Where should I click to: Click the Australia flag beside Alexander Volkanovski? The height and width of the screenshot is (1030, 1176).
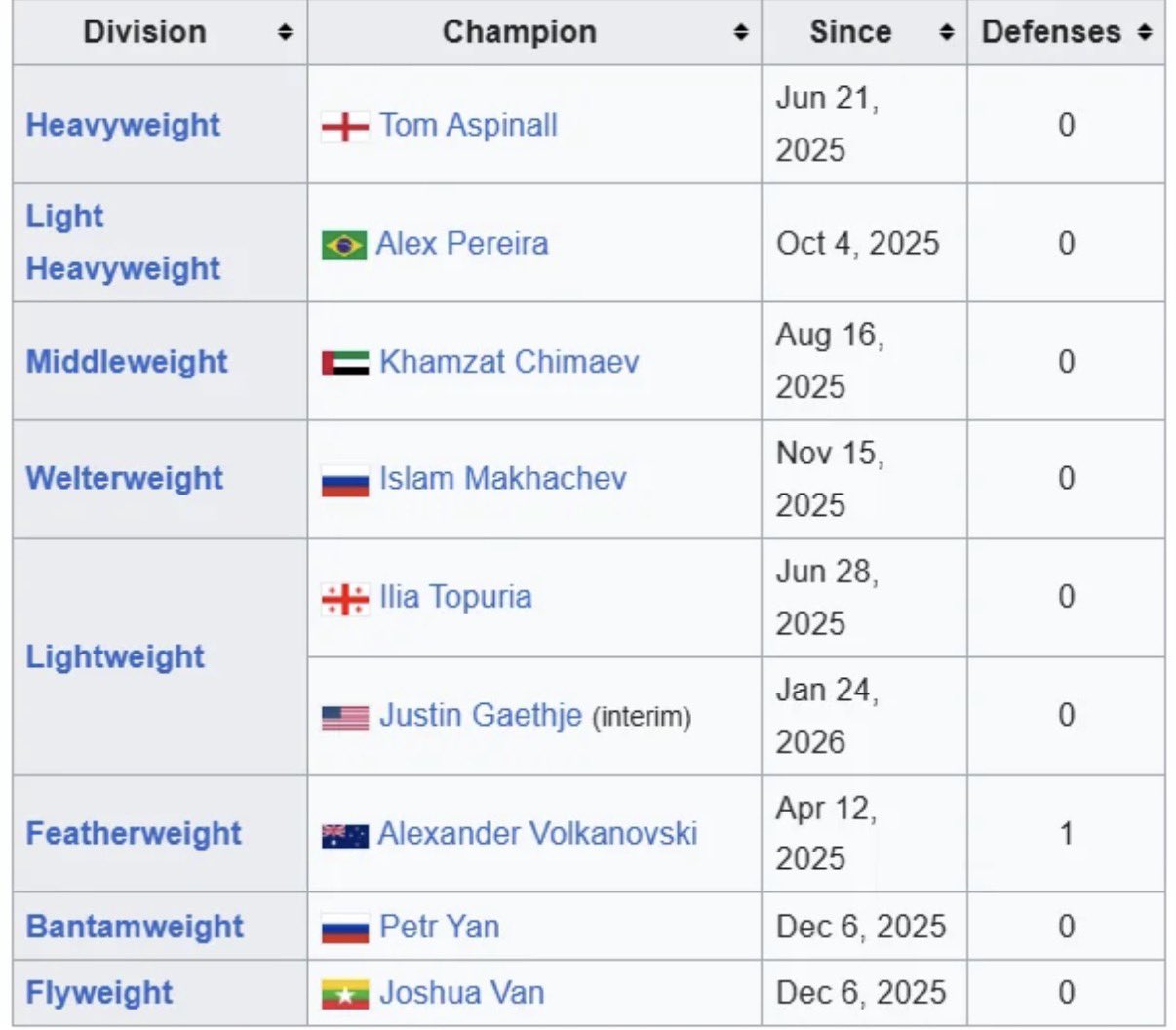click(x=345, y=836)
